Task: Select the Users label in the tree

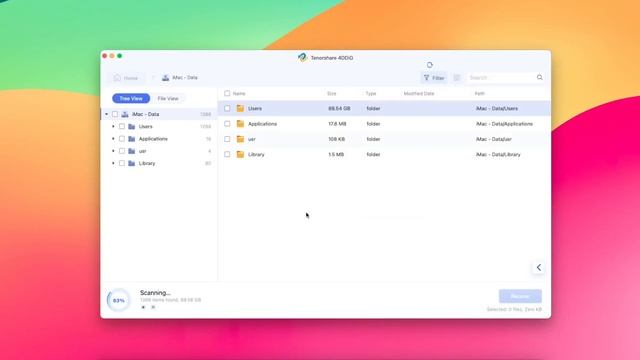Action: pyautogui.click(x=145, y=127)
